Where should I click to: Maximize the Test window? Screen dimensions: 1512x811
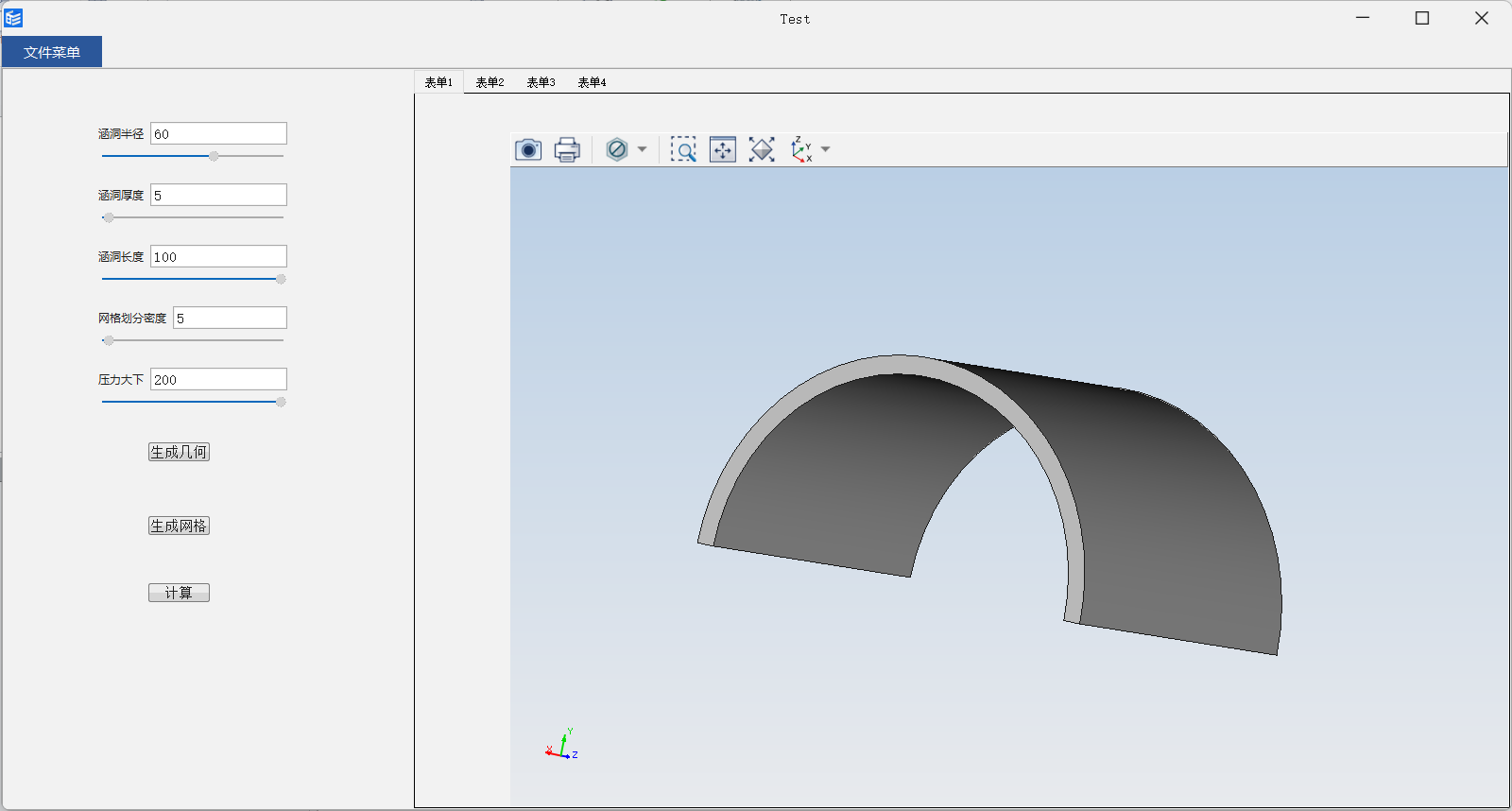[1422, 18]
